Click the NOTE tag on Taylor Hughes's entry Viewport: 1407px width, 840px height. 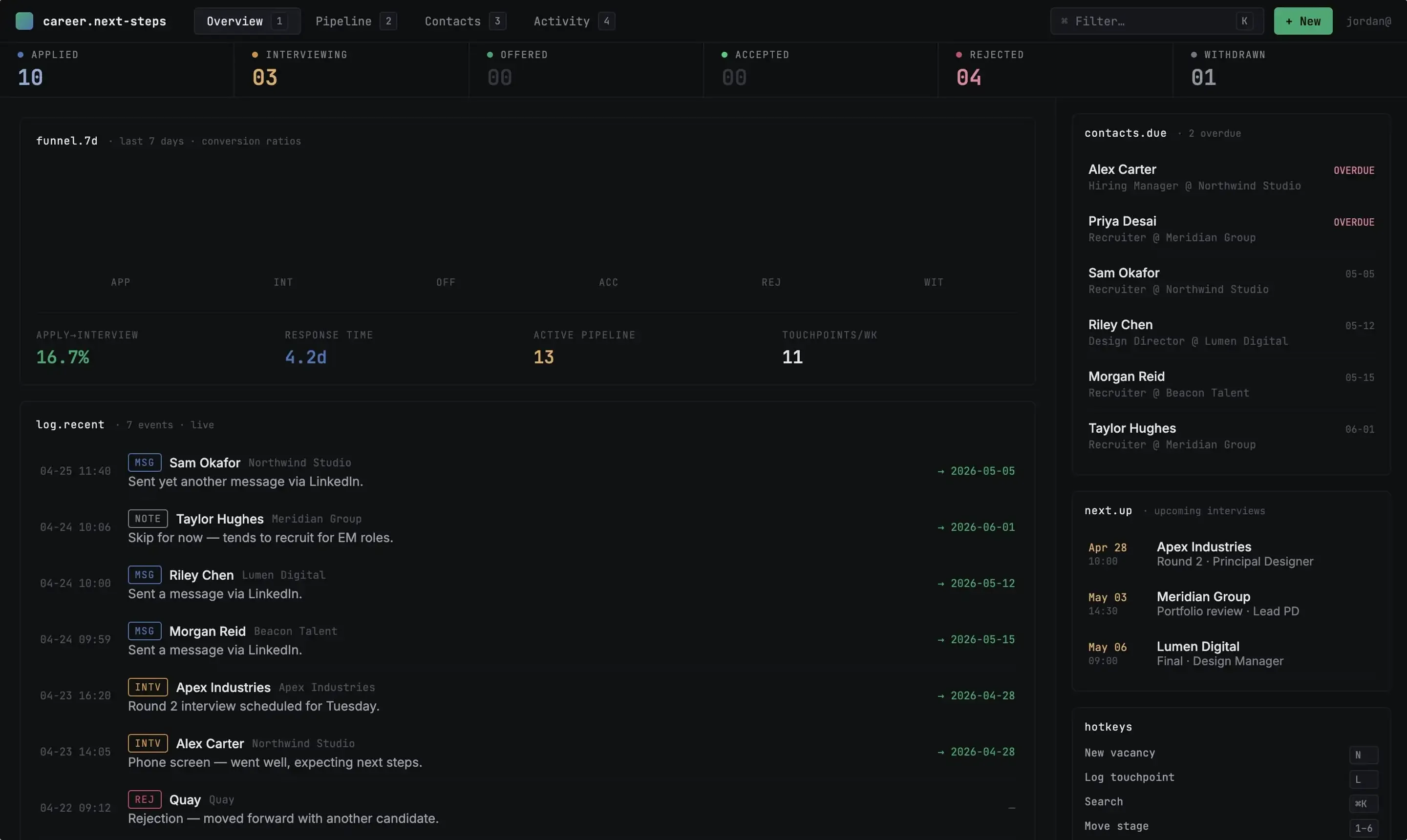tap(147, 519)
